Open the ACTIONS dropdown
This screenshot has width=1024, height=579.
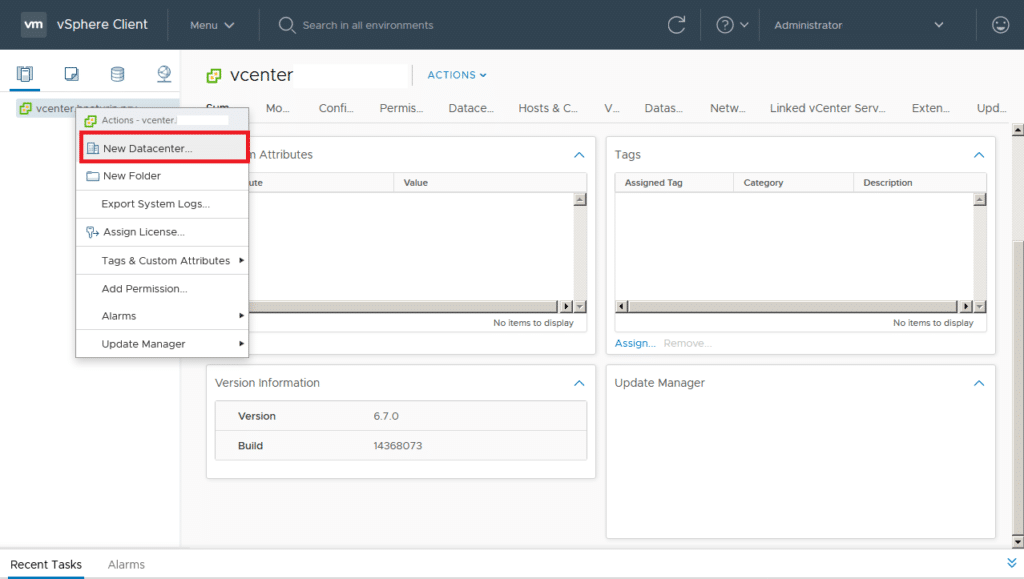coord(457,75)
